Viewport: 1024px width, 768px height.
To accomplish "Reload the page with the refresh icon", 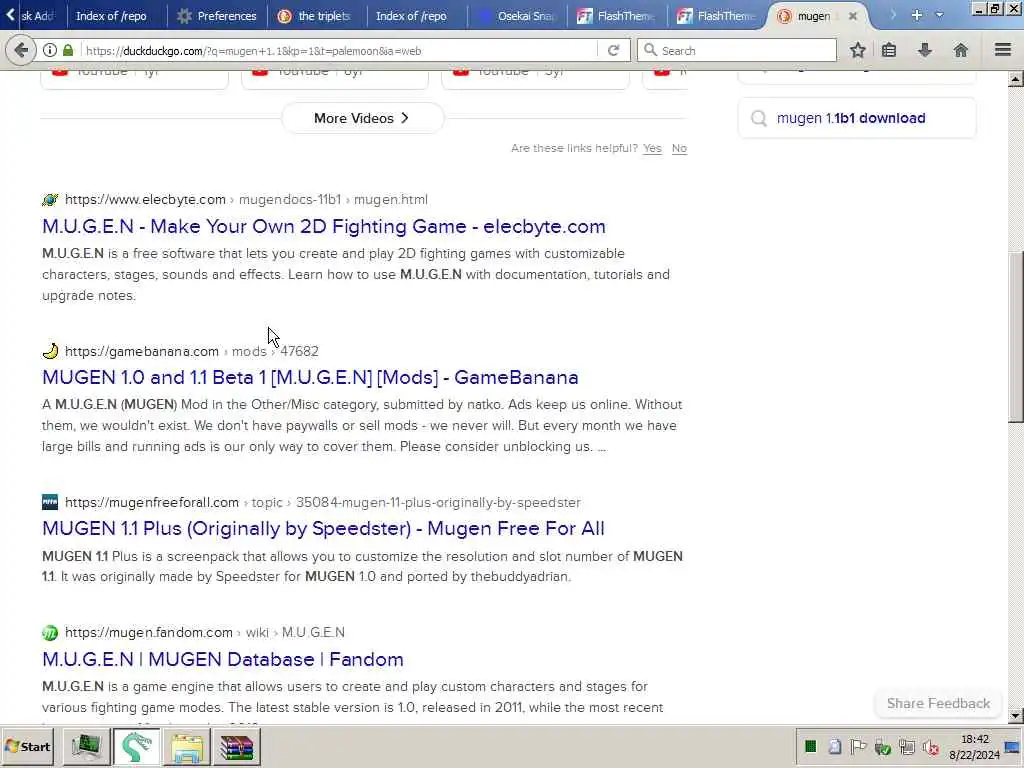I will (x=613, y=50).
